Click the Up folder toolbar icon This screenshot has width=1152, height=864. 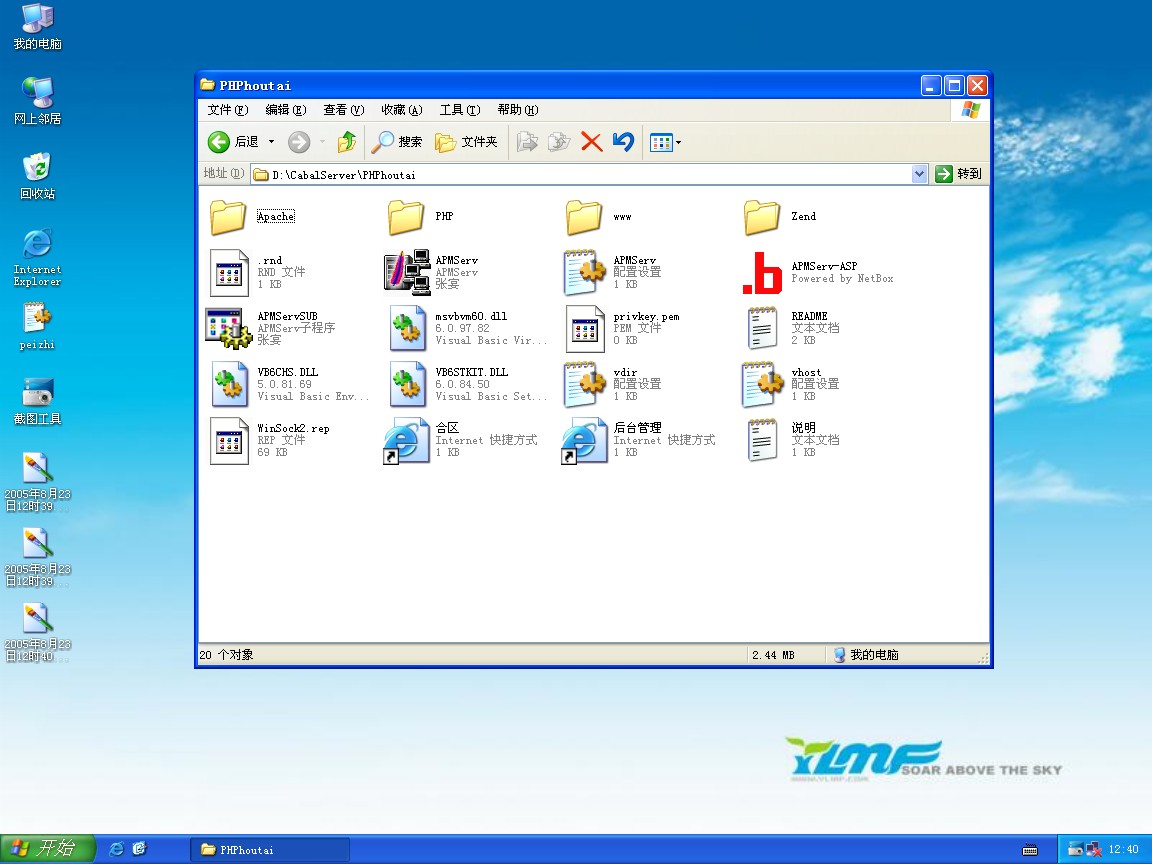347,142
